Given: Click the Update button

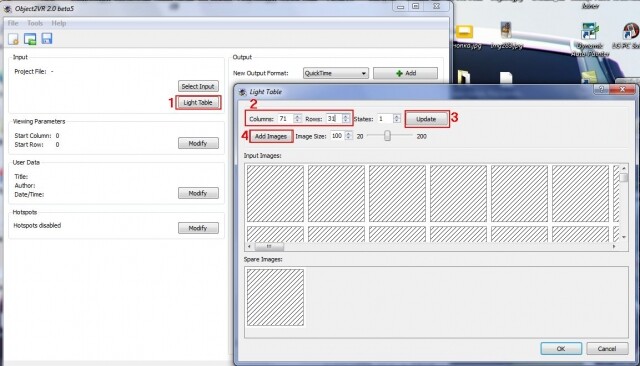Looking at the screenshot, I should tap(427, 119).
